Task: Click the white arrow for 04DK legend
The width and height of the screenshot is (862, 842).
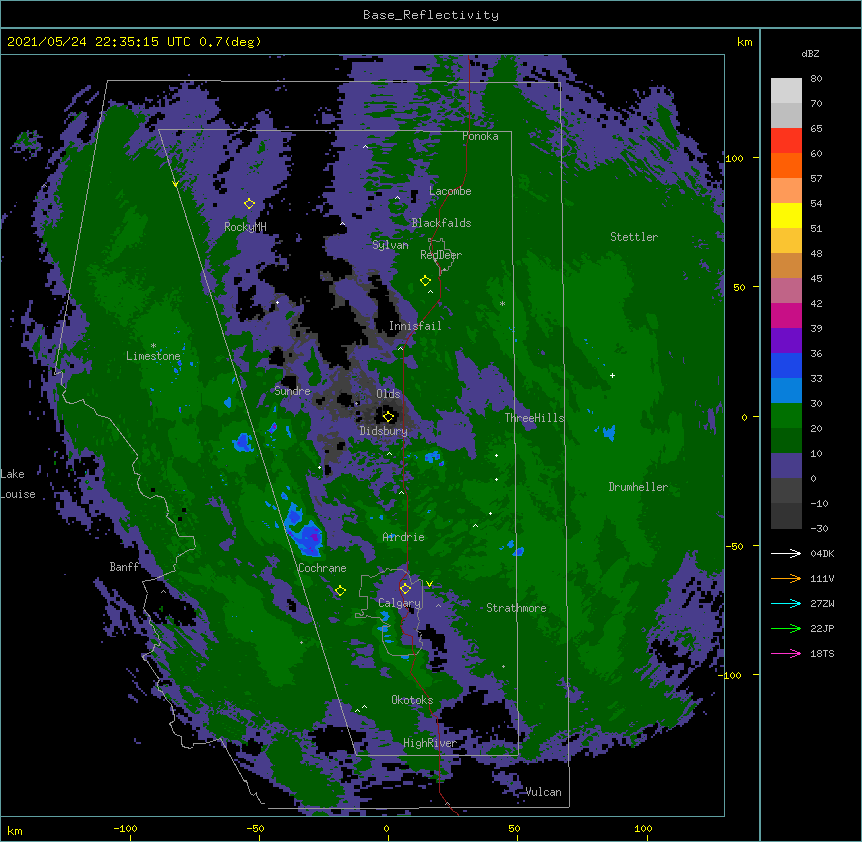Action: (x=786, y=553)
